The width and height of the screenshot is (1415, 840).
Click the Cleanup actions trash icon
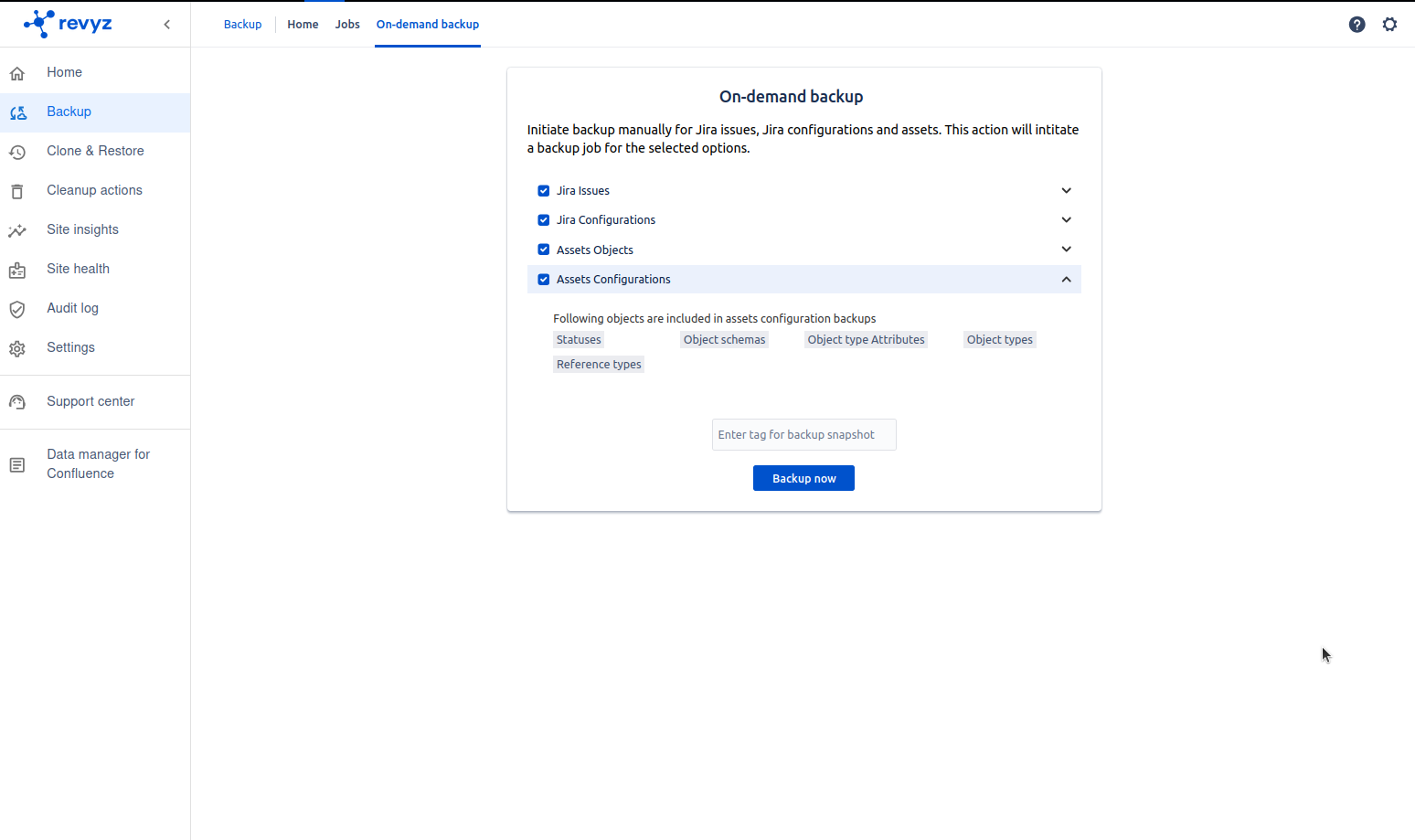[17, 191]
